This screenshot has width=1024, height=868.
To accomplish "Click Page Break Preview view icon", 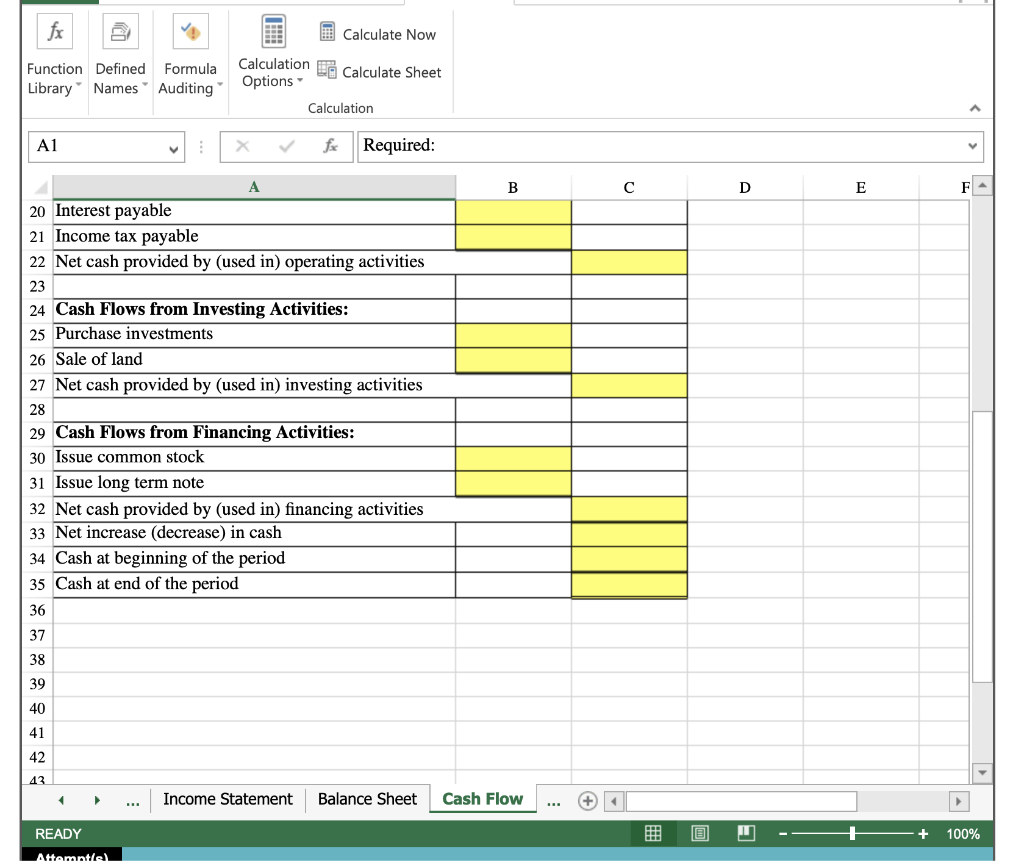I will click(745, 833).
